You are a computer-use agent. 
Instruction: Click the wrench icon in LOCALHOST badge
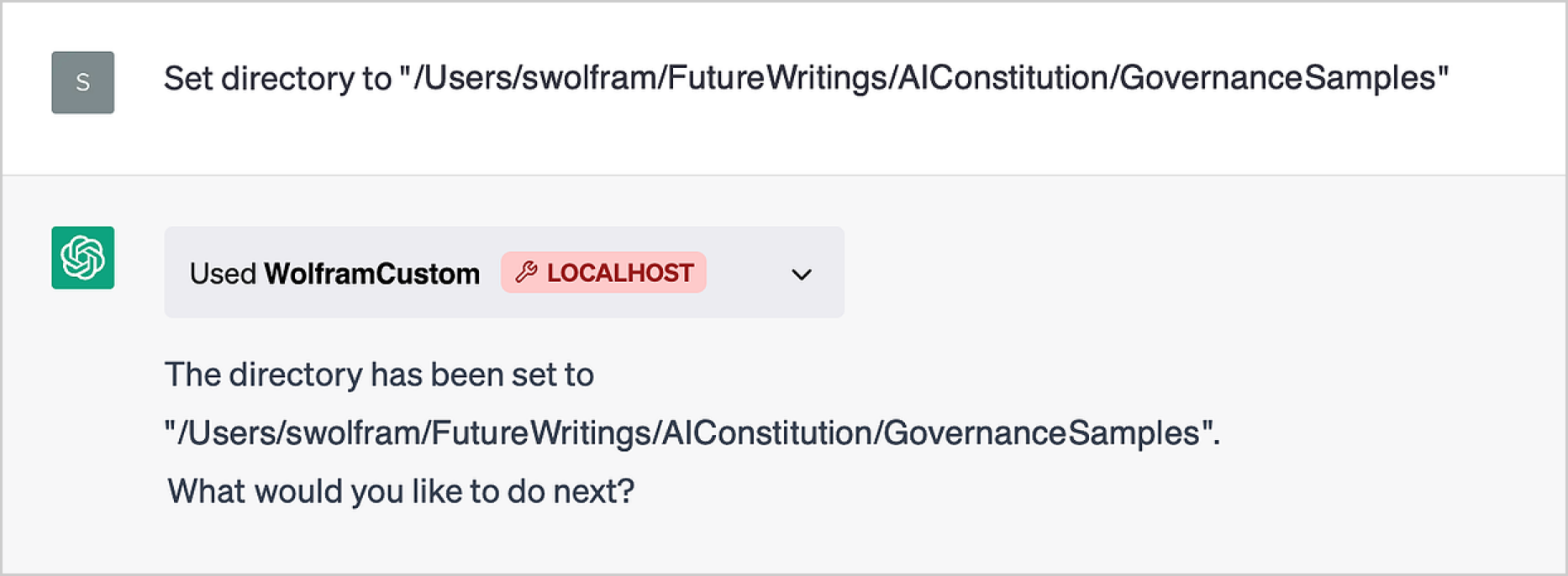pos(526,272)
